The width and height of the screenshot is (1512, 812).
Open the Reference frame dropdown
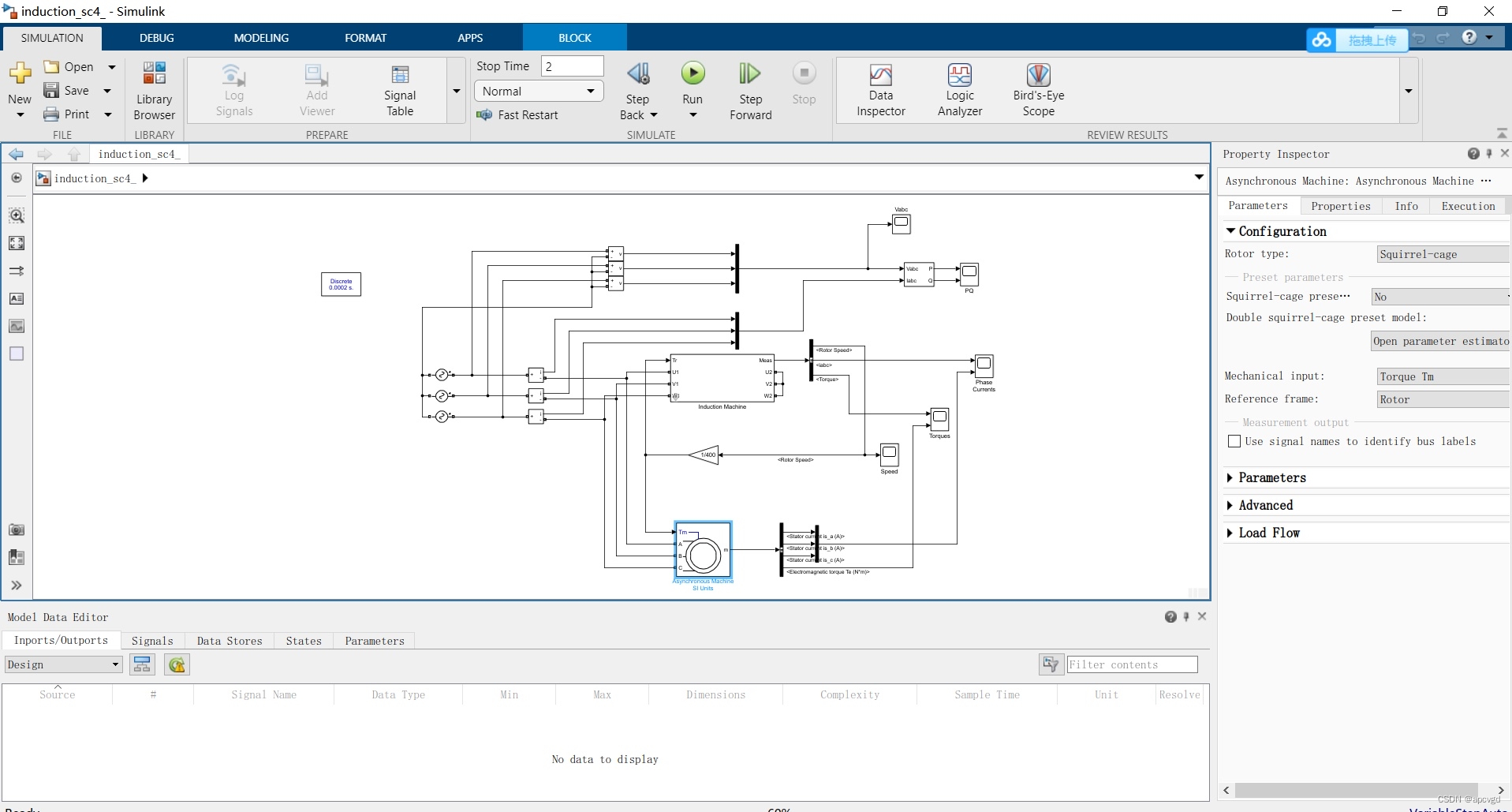(x=1443, y=399)
